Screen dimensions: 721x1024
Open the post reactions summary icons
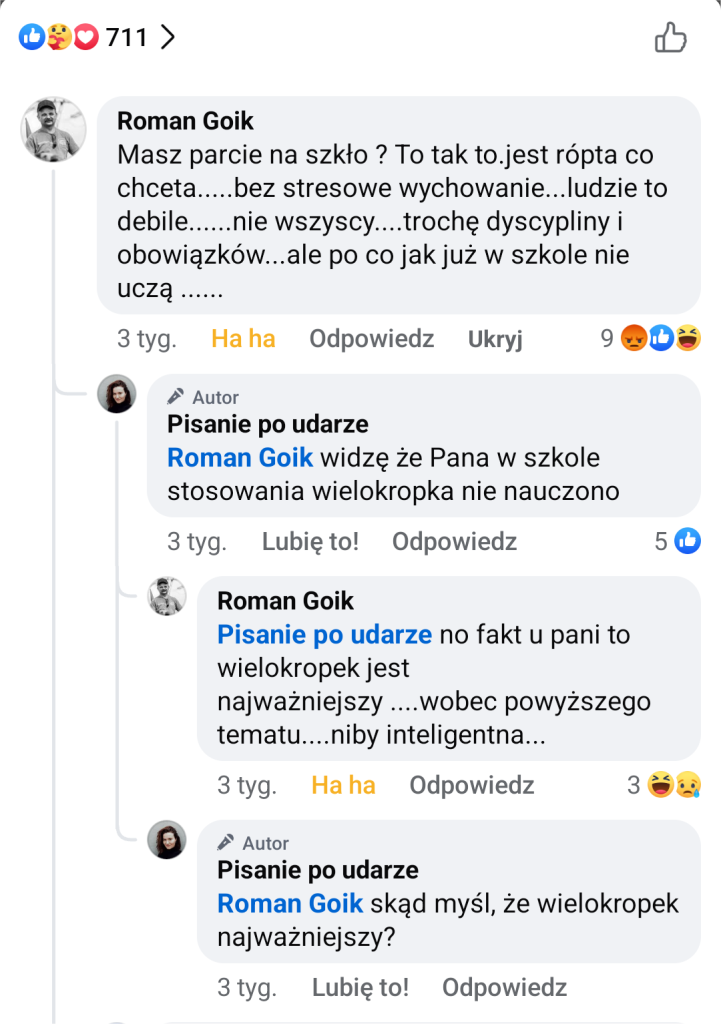59,38
